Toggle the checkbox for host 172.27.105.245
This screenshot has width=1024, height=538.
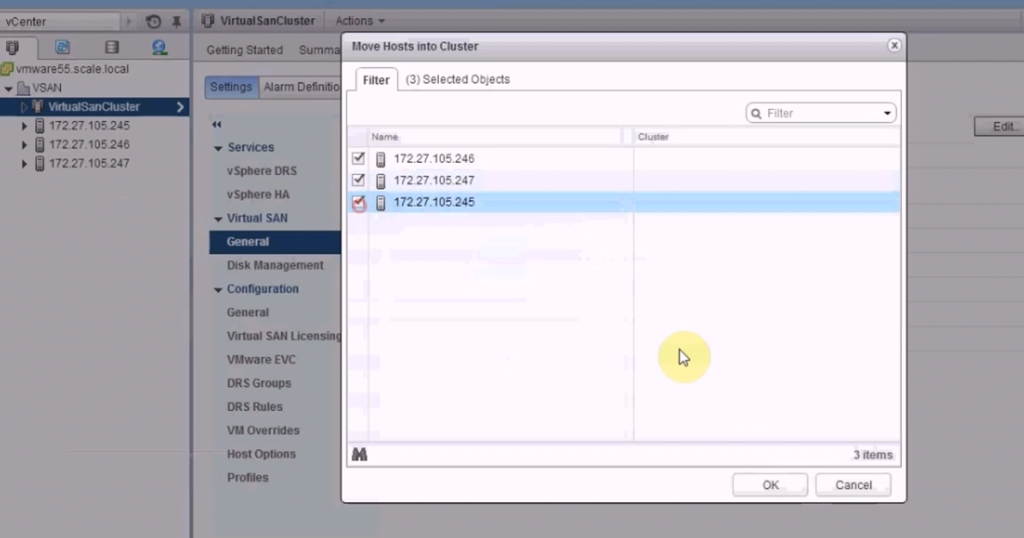click(359, 203)
